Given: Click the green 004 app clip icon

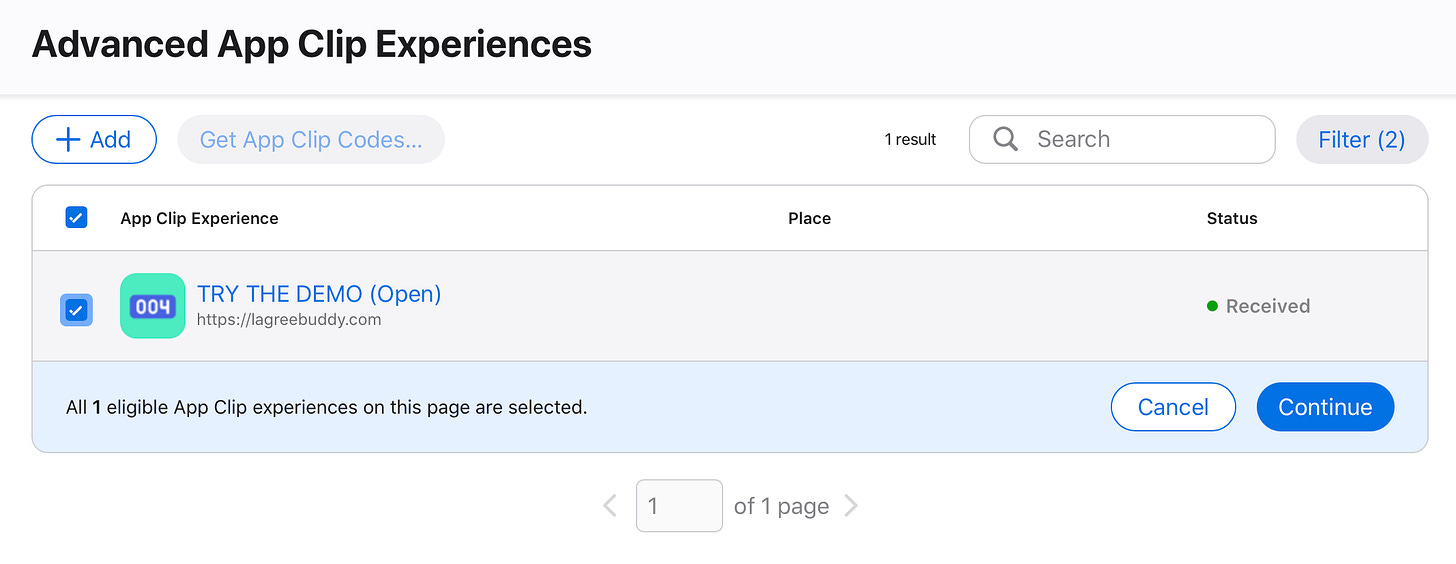Looking at the screenshot, I should (x=152, y=306).
